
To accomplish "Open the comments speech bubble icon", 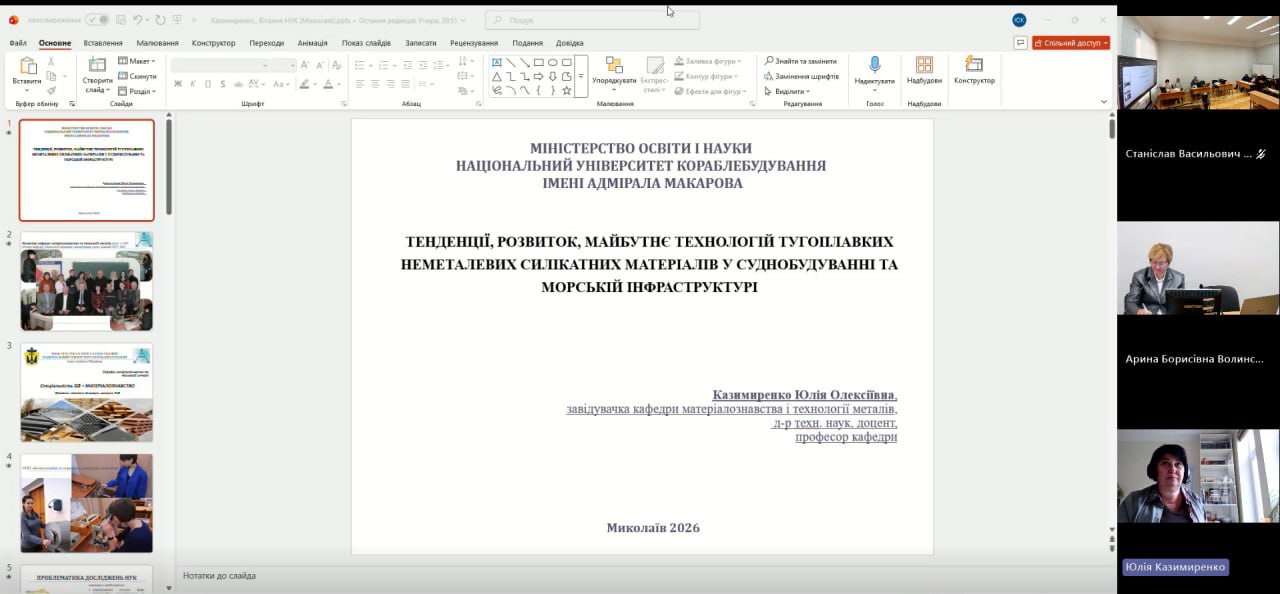I will click(1020, 43).
